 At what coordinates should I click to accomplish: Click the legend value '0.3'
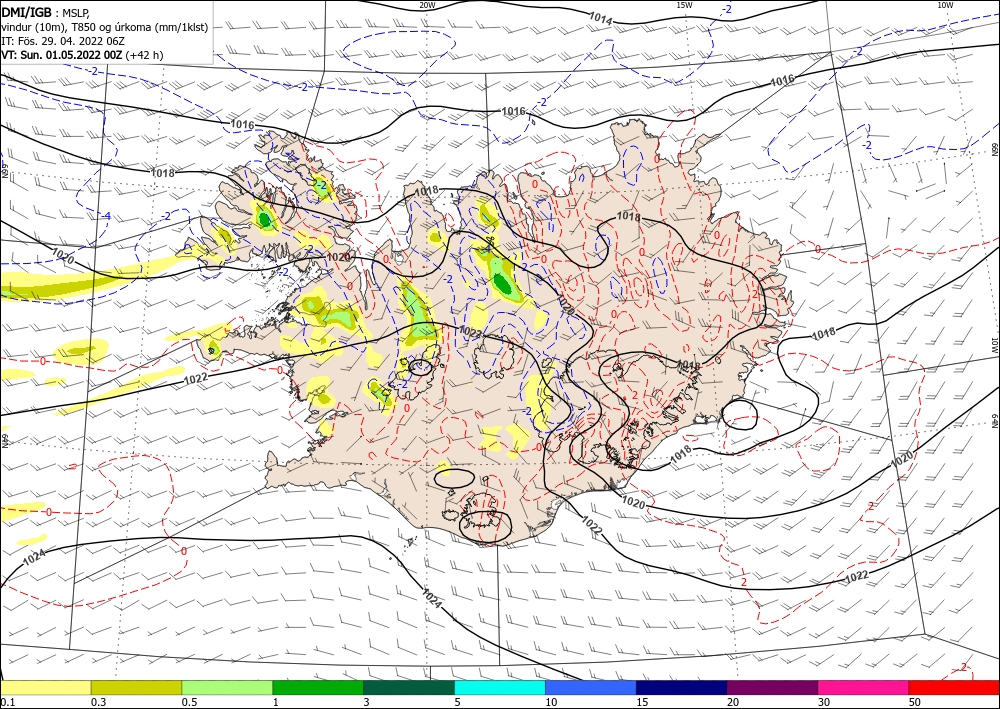tap(98, 702)
